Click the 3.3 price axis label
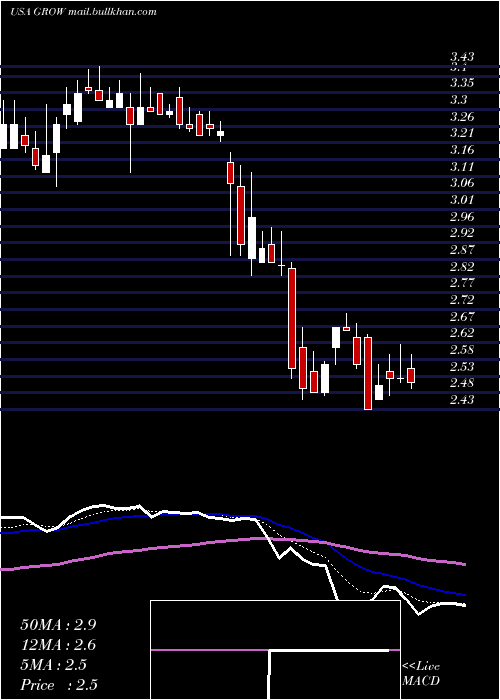500x700 pixels. point(458,100)
